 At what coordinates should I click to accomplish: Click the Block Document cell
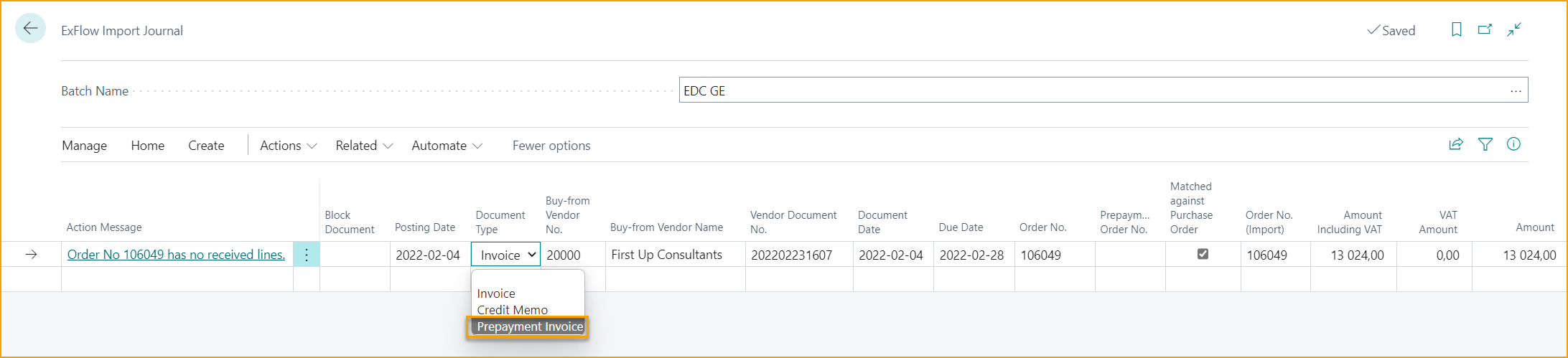click(355, 255)
